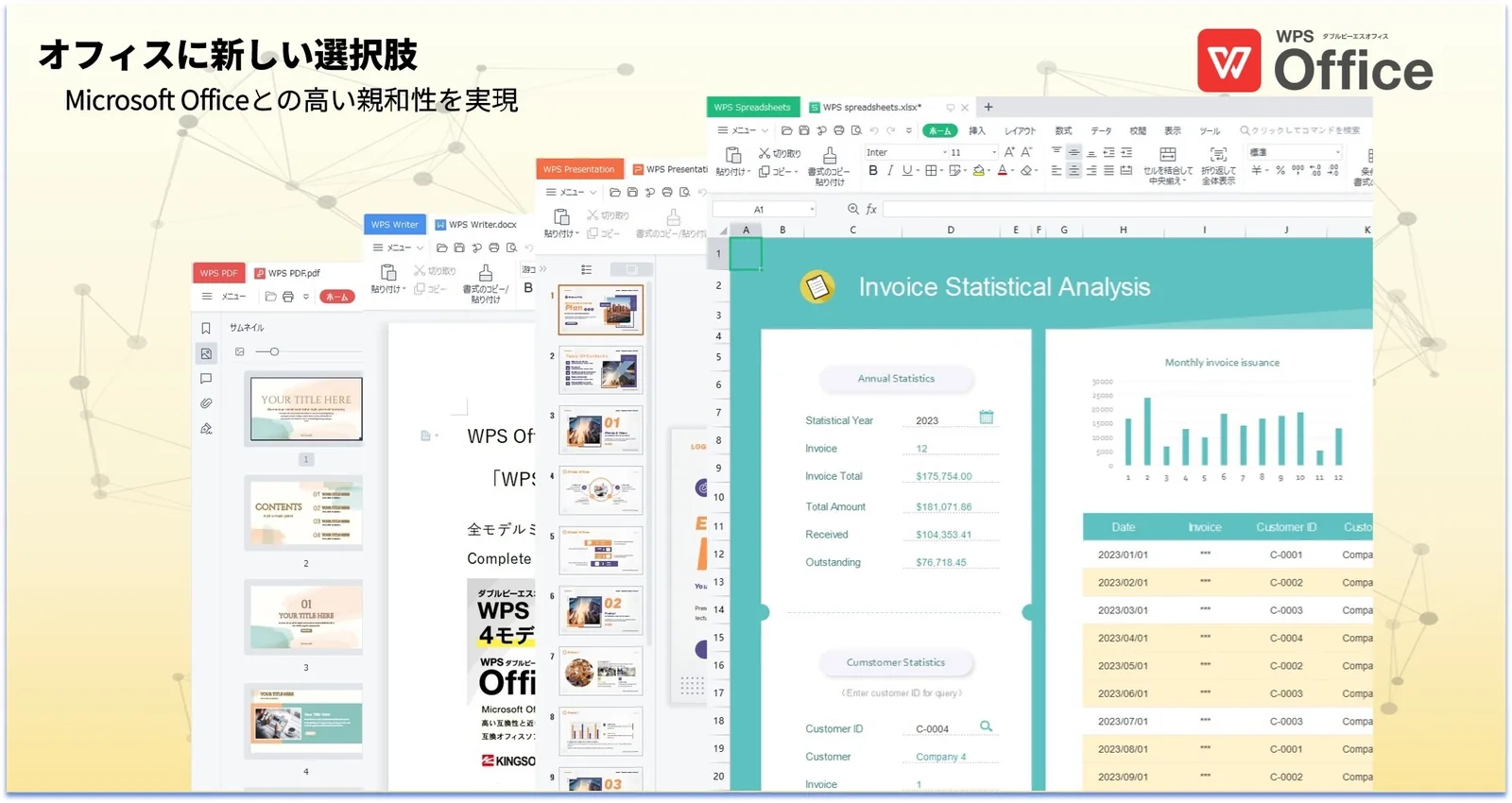Open the メニュー menu in WPS Writer
The width and height of the screenshot is (1512, 803).
(x=398, y=248)
